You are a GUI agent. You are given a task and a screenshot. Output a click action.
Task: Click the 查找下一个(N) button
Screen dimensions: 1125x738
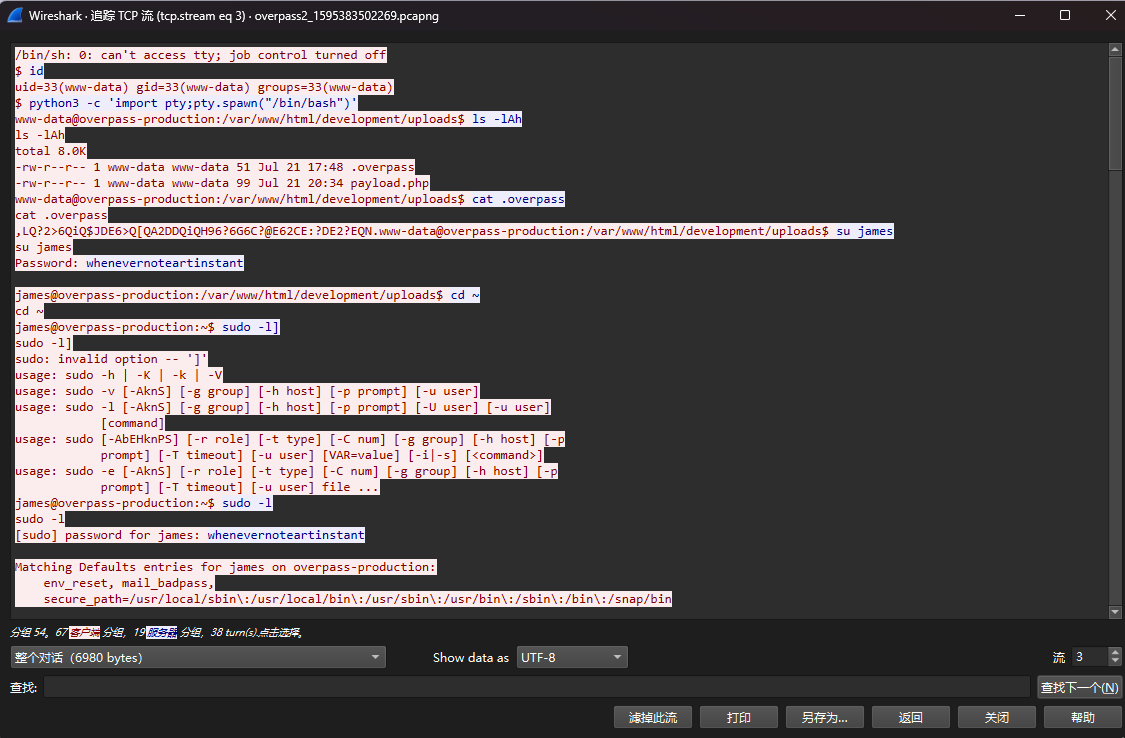click(1079, 687)
